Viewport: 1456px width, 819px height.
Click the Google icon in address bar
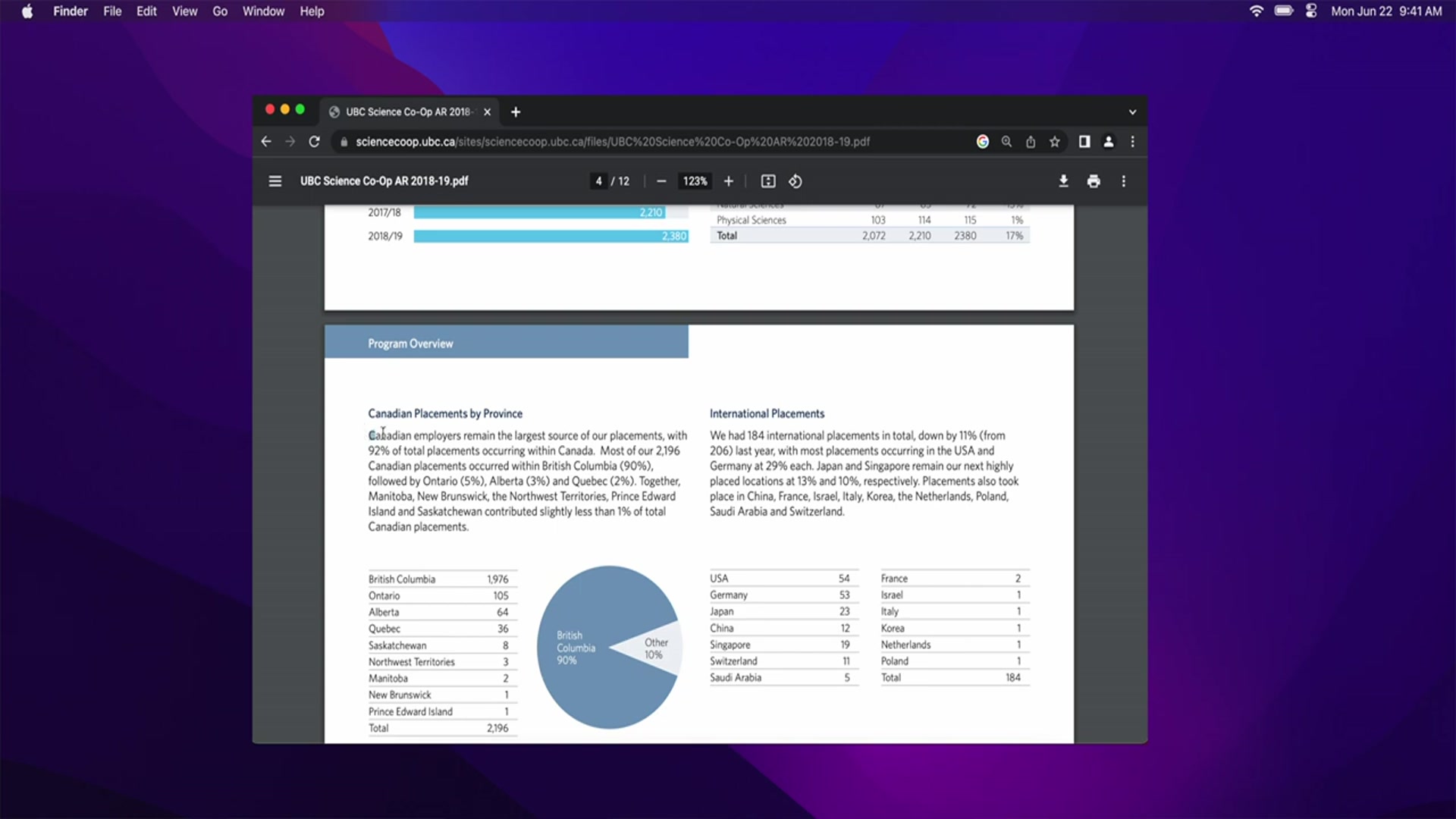(x=983, y=142)
